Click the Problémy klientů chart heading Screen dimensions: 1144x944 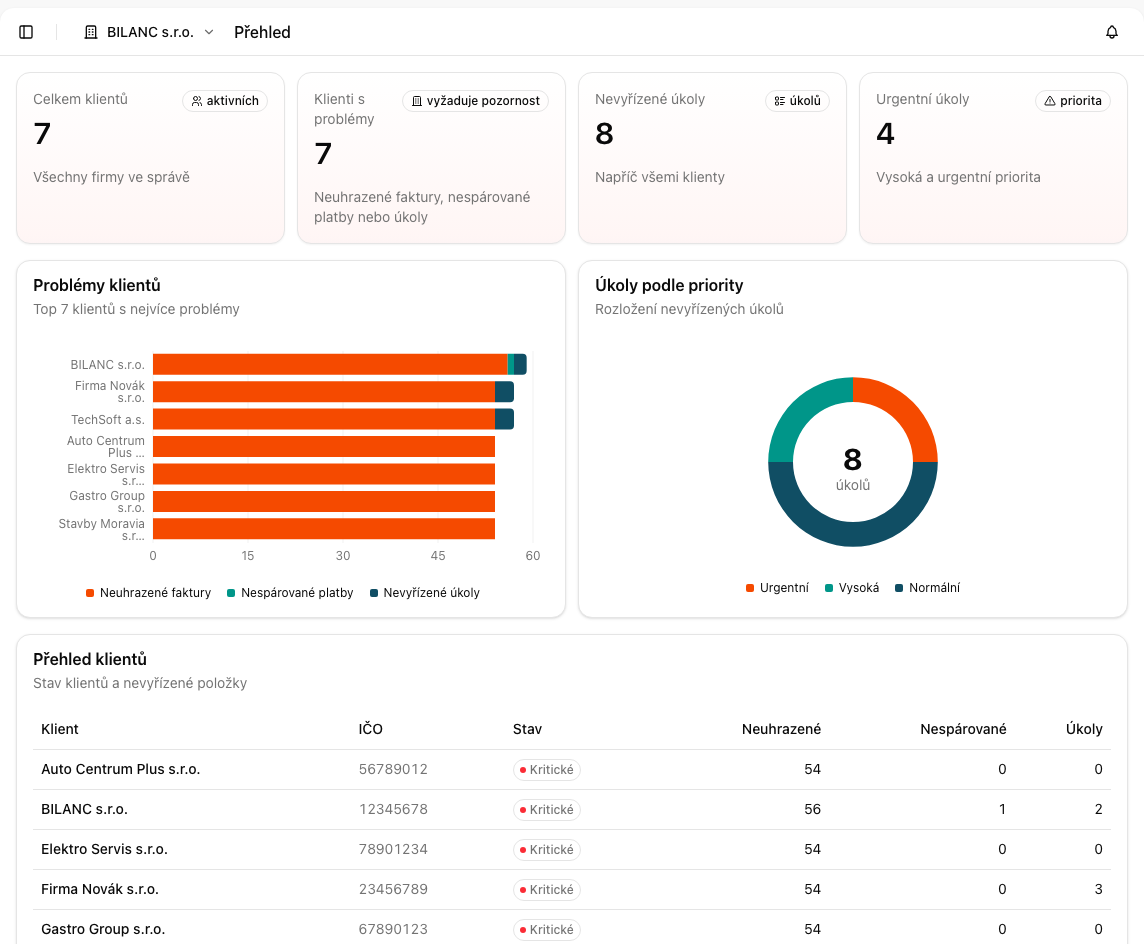pyautogui.click(x=97, y=285)
